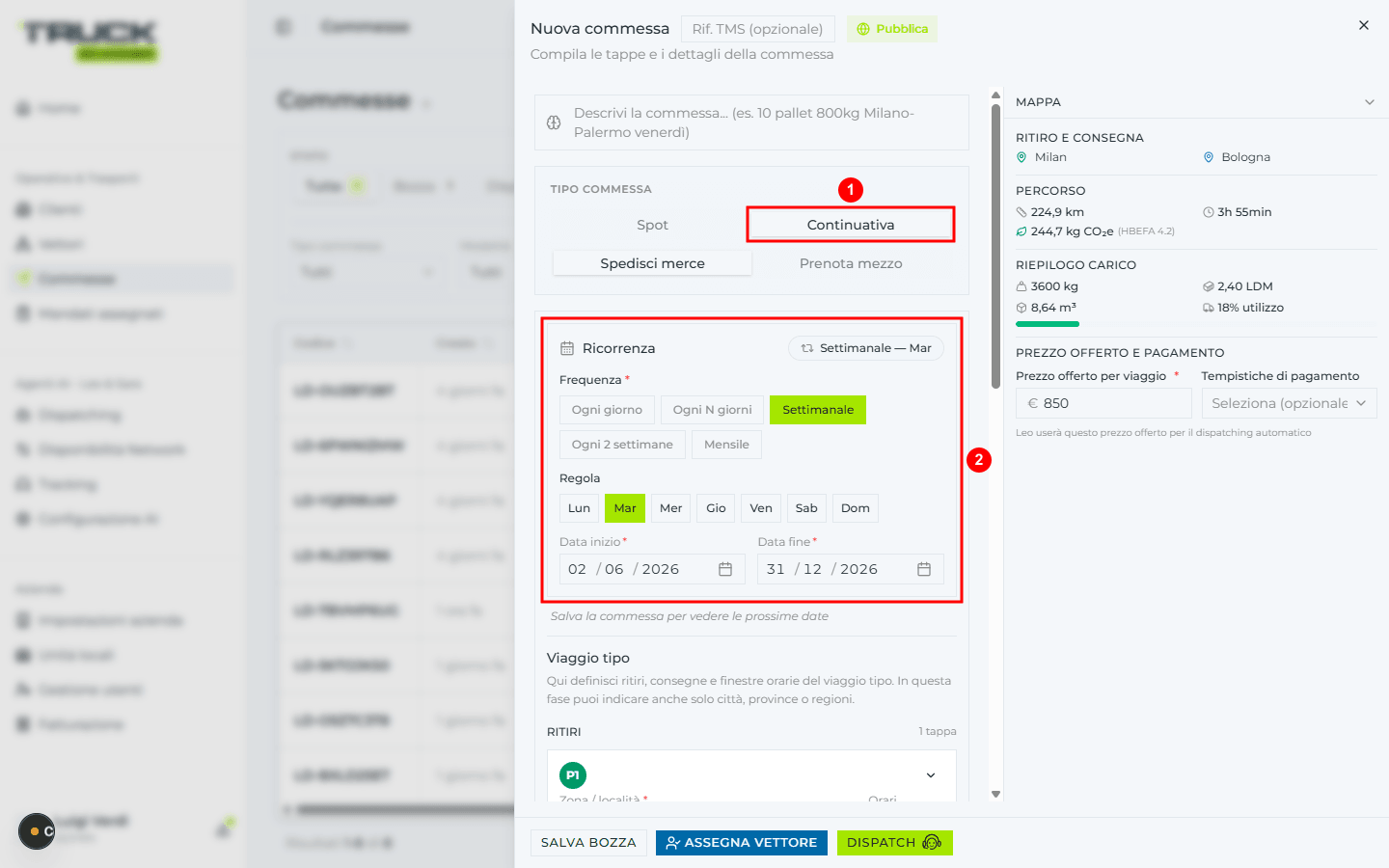The width and height of the screenshot is (1389, 868).
Task: Set frequency to Settimanale
Action: (x=818, y=410)
